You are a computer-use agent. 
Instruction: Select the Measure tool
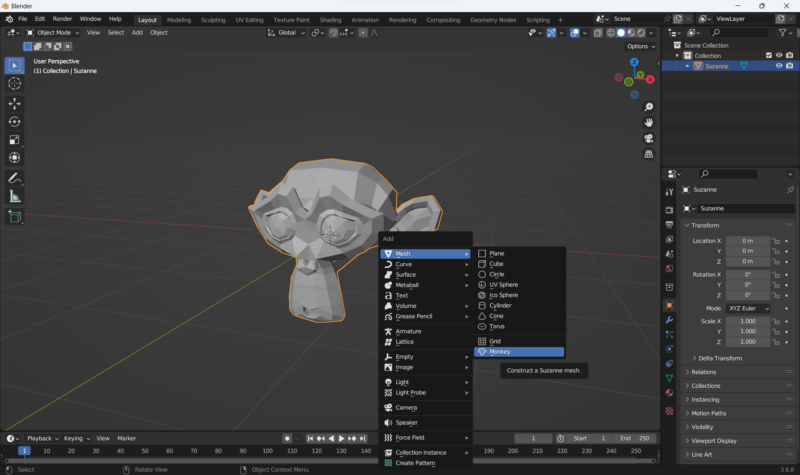click(14, 196)
